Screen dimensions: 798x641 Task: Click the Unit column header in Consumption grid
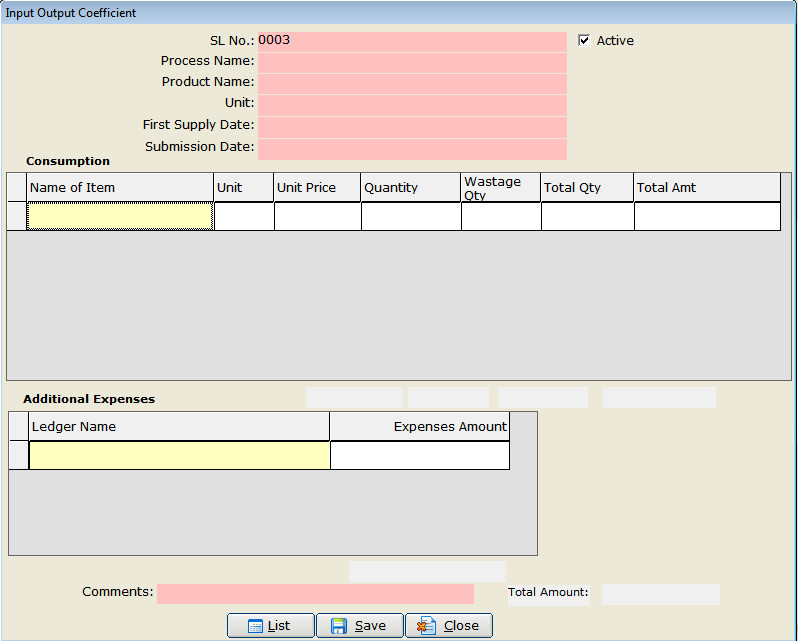click(244, 187)
